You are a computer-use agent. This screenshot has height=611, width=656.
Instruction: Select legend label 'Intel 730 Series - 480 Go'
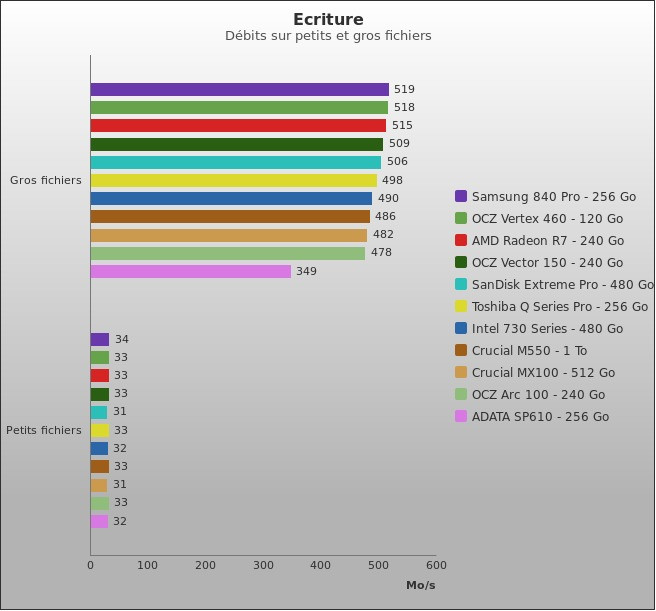(547, 329)
